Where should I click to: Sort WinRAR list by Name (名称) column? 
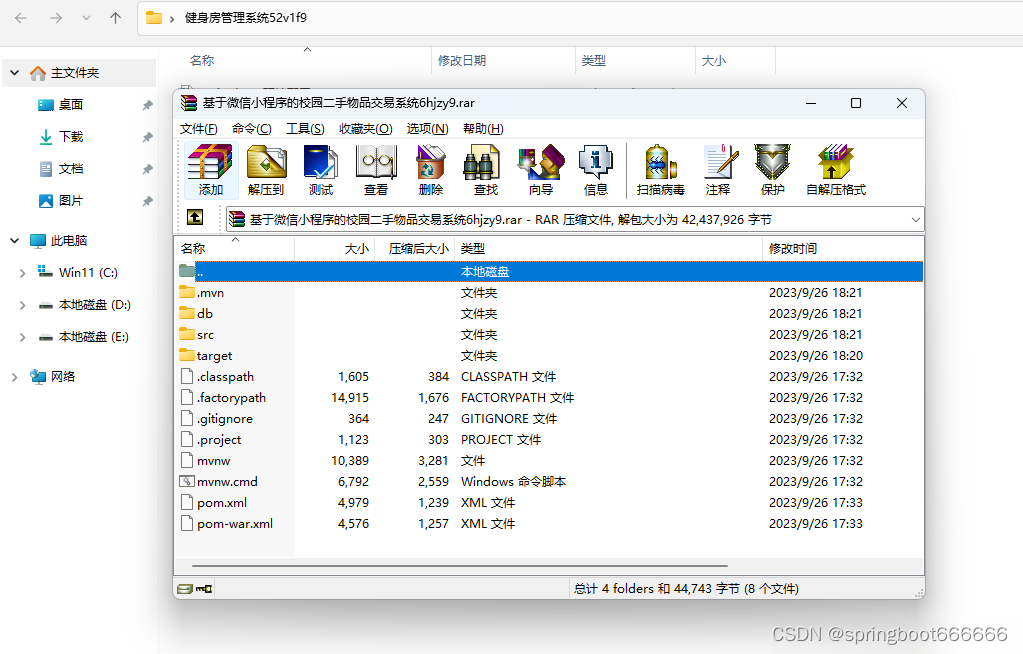[x=235, y=249]
